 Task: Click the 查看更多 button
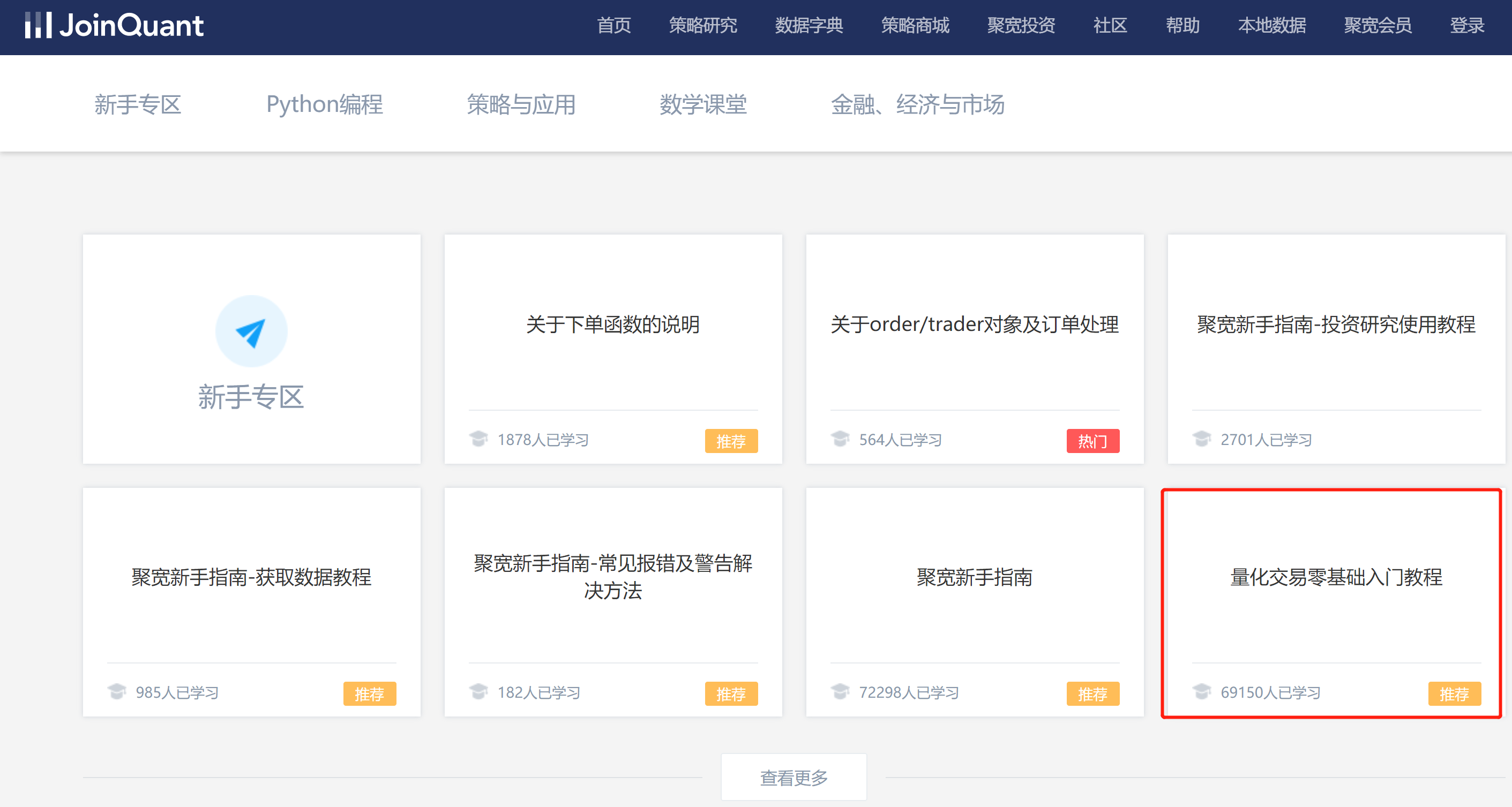[x=794, y=776]
